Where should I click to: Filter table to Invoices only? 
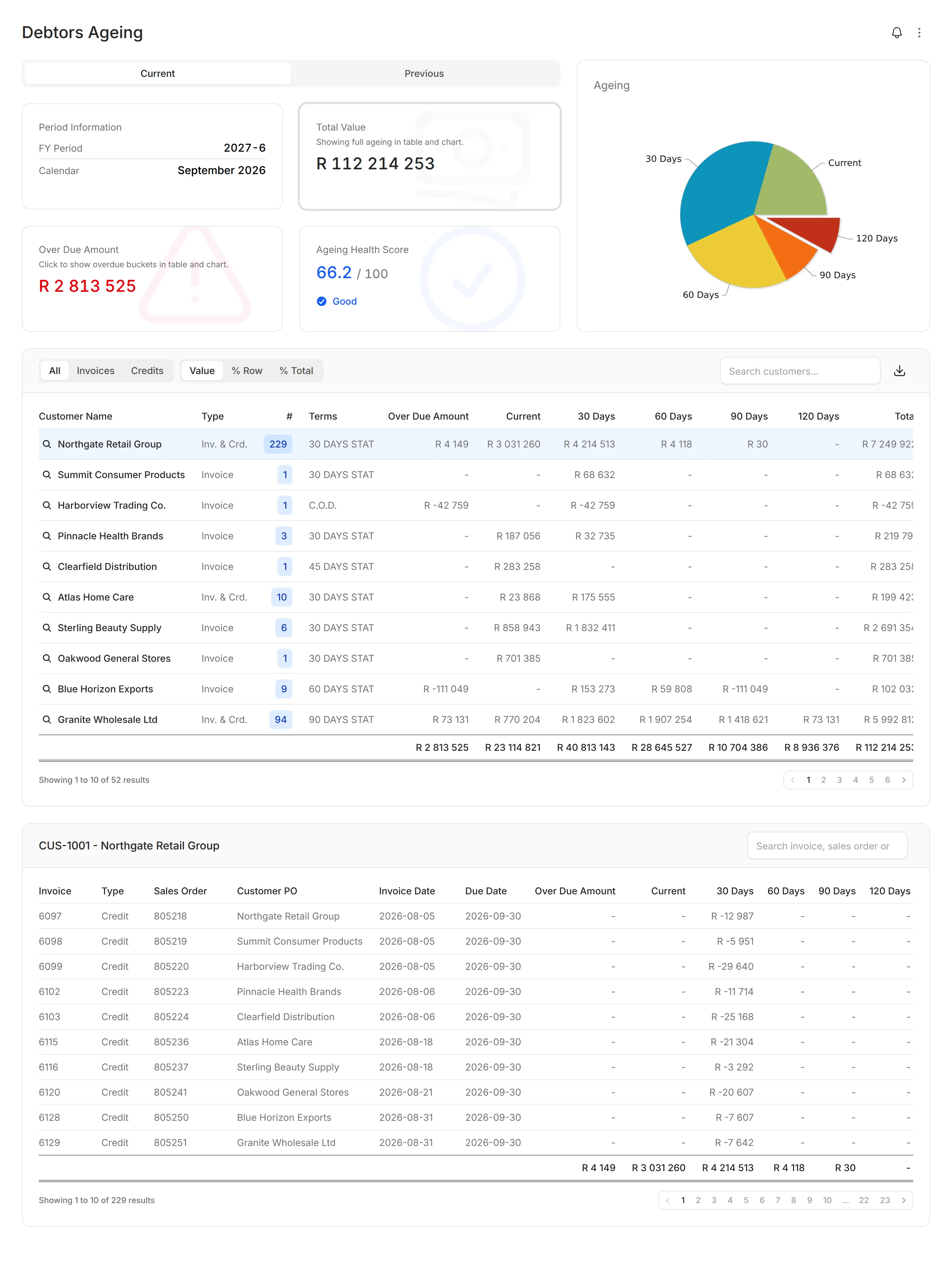(96, 371)
